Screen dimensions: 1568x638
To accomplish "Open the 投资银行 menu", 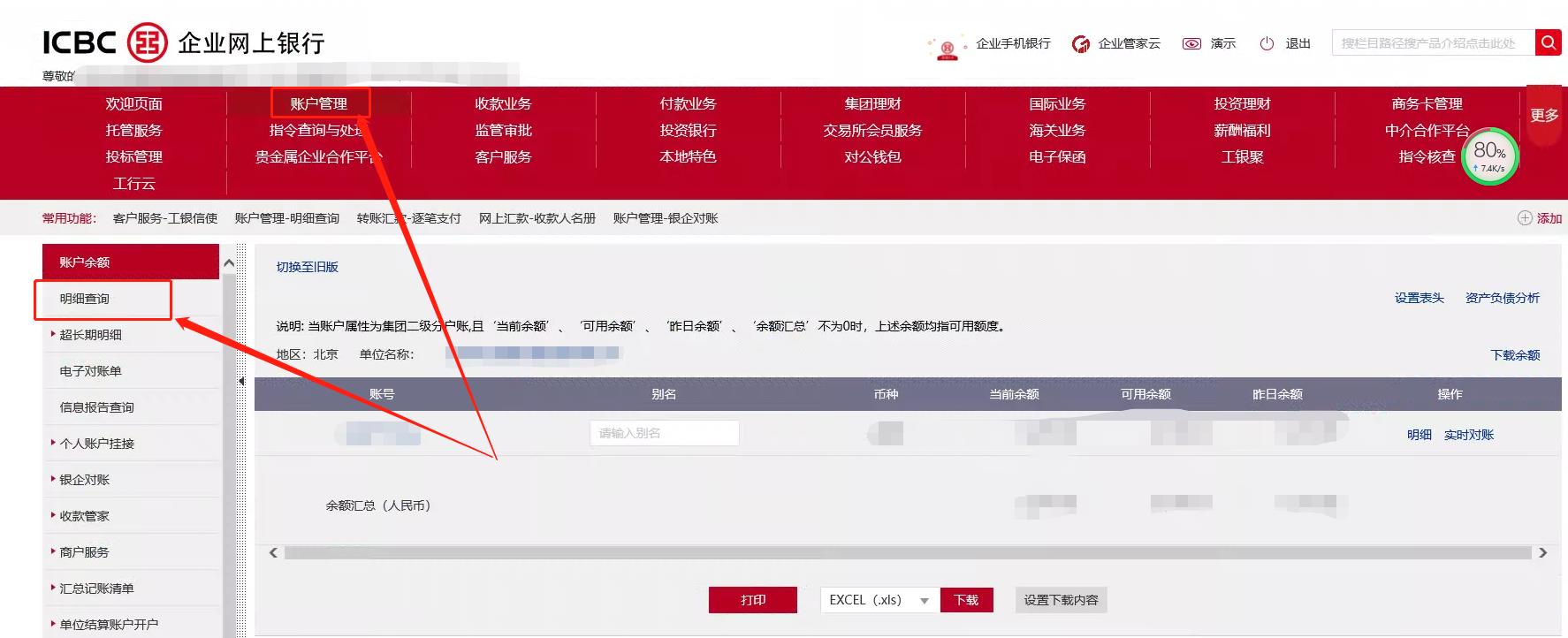I will pos(688,130).
